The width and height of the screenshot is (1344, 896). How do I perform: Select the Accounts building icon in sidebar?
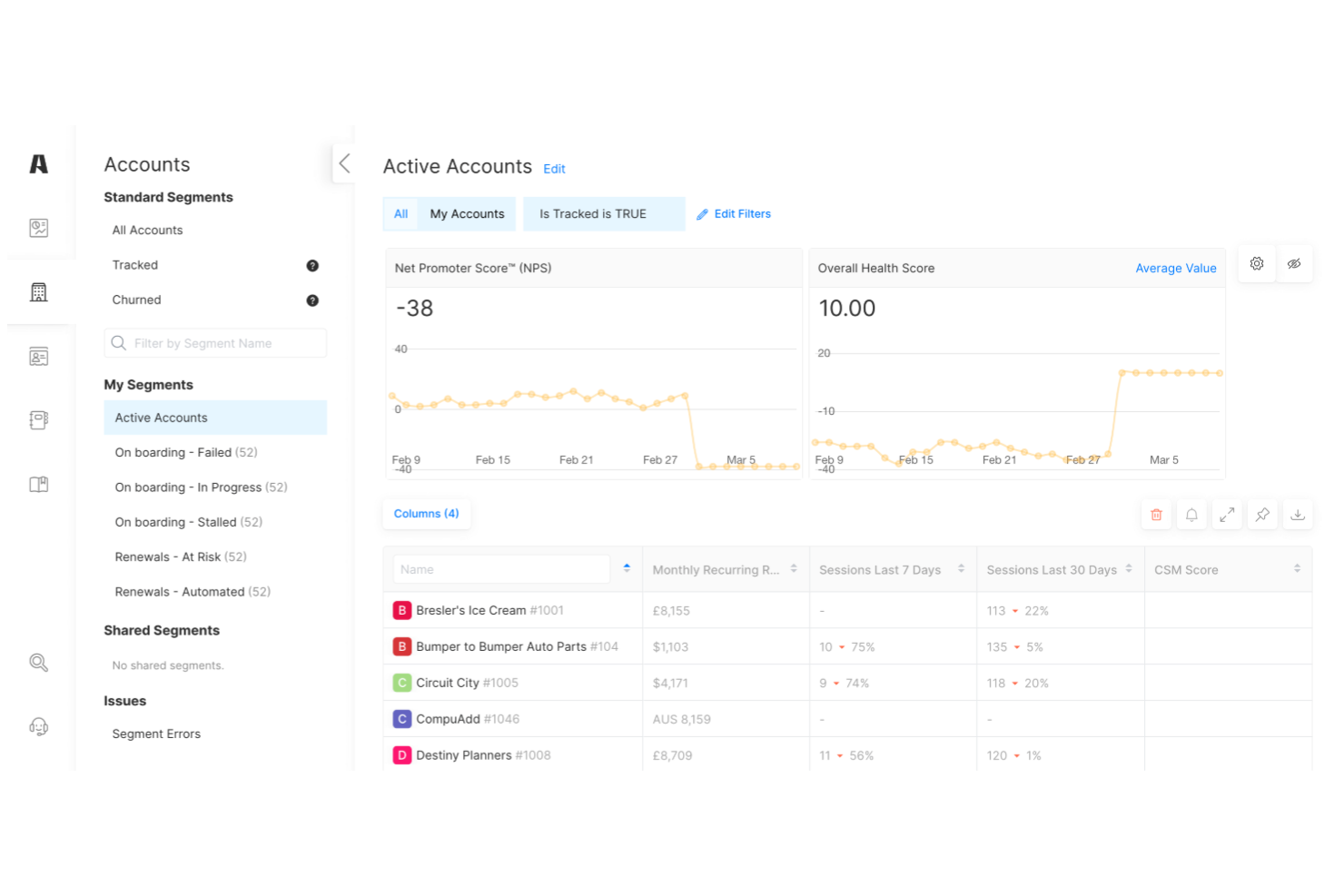point(38,291)
